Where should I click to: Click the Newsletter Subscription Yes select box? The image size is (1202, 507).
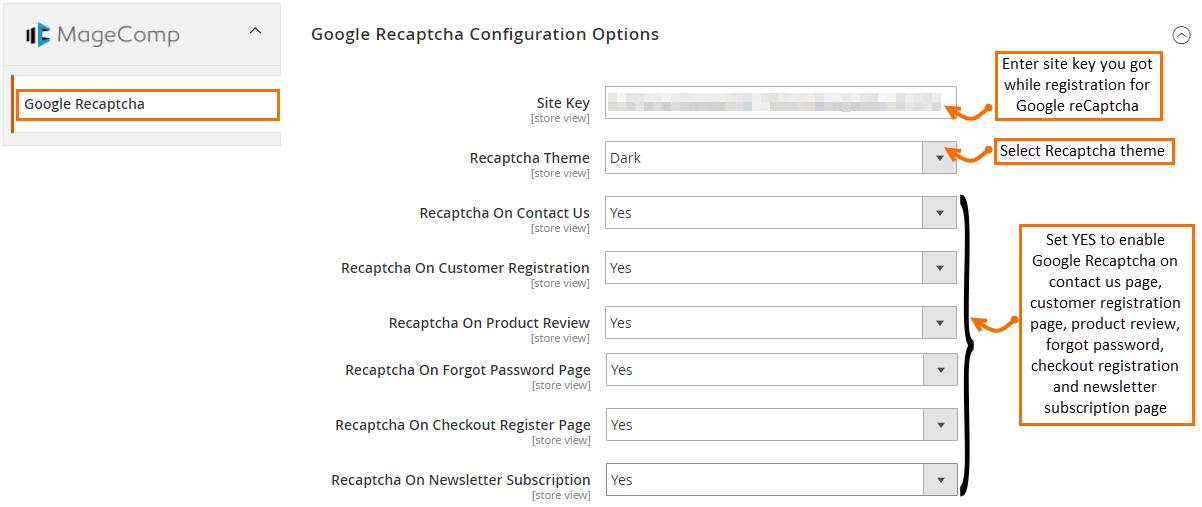point(781,479)
